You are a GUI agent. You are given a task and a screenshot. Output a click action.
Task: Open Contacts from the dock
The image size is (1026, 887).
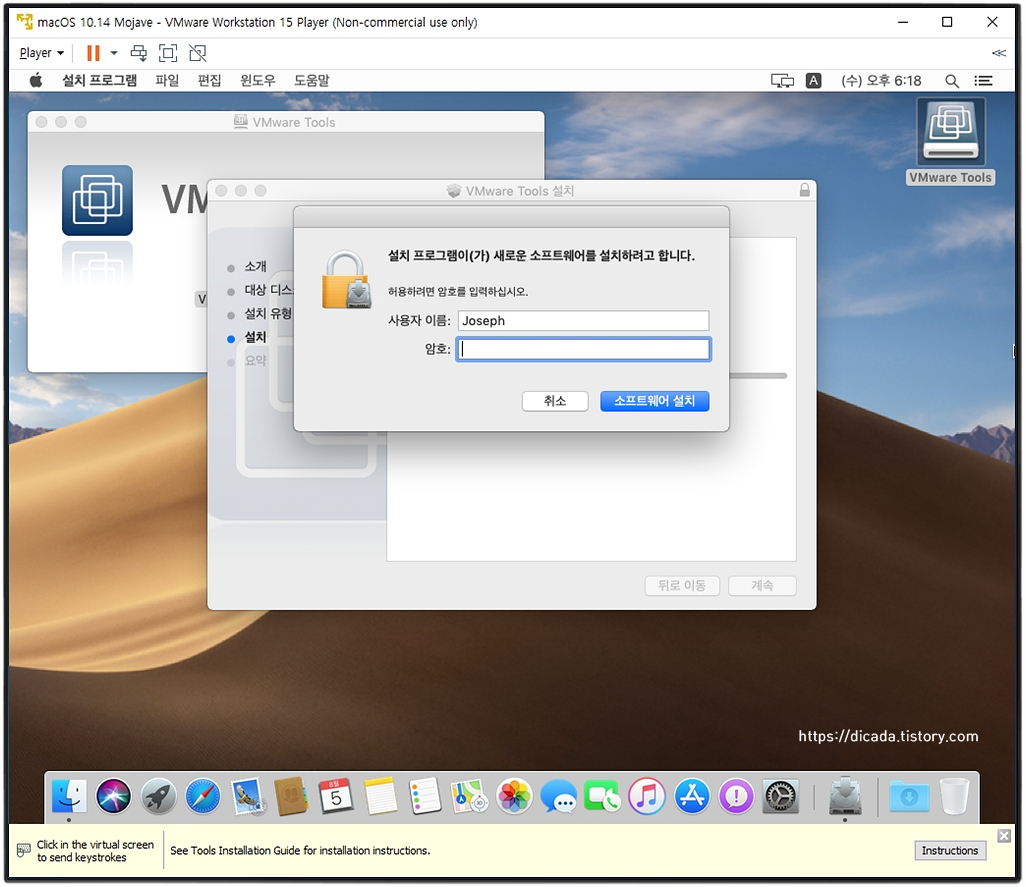(x=291, y=796)
